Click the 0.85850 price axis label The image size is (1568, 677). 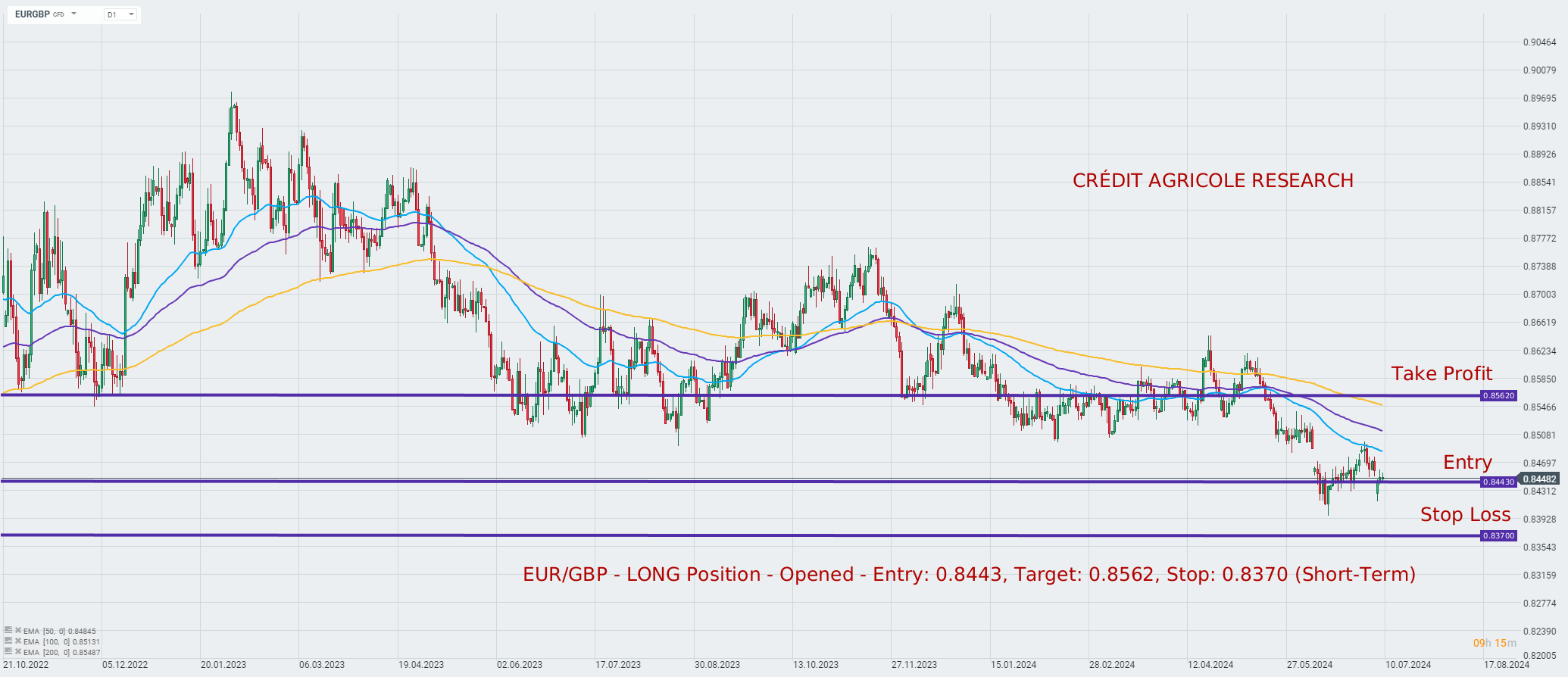1540,379
